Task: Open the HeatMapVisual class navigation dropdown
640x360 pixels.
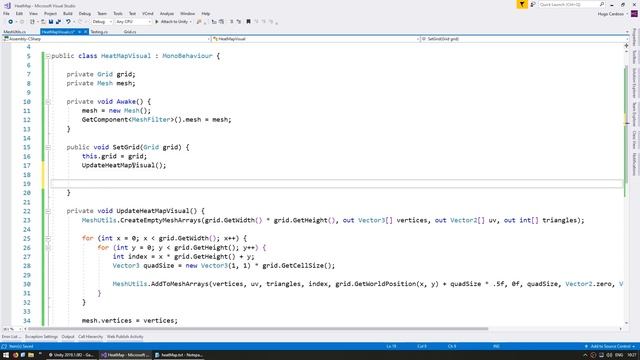Action: [x=316, y=39]
